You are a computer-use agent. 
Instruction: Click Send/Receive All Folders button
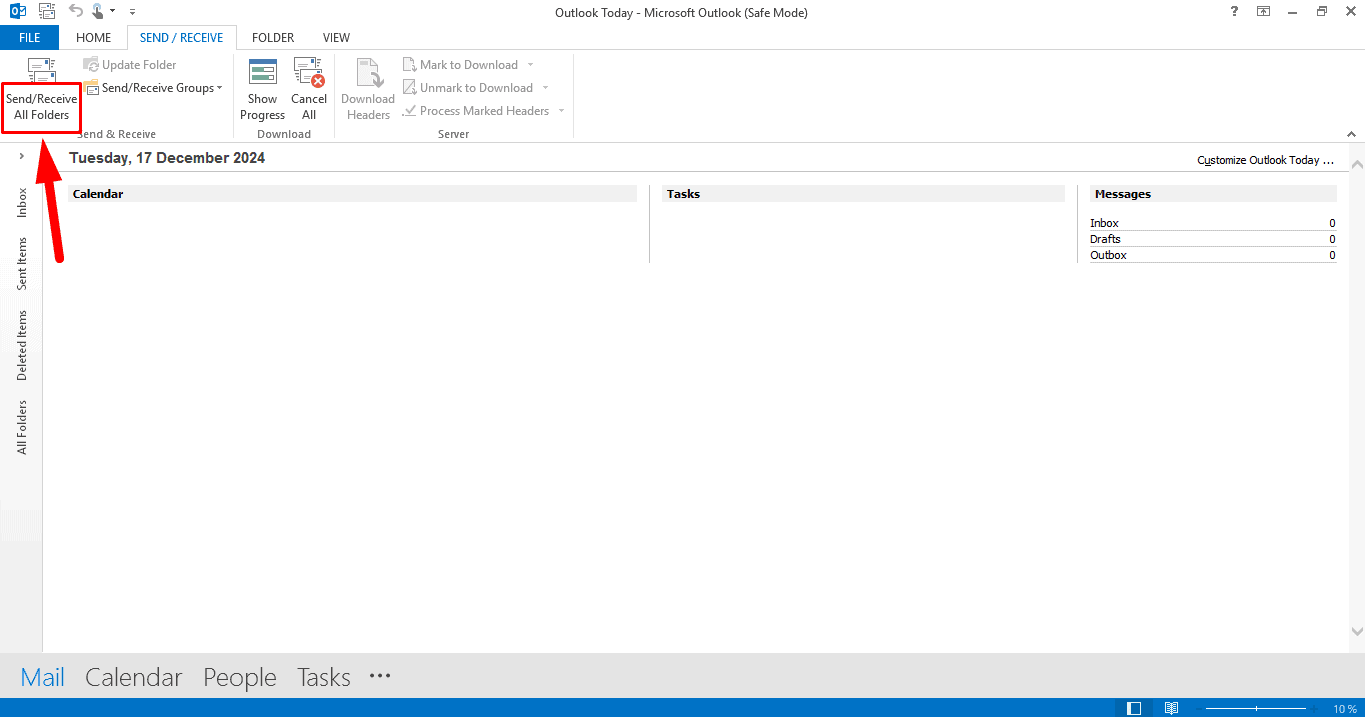tap(42, 90)
